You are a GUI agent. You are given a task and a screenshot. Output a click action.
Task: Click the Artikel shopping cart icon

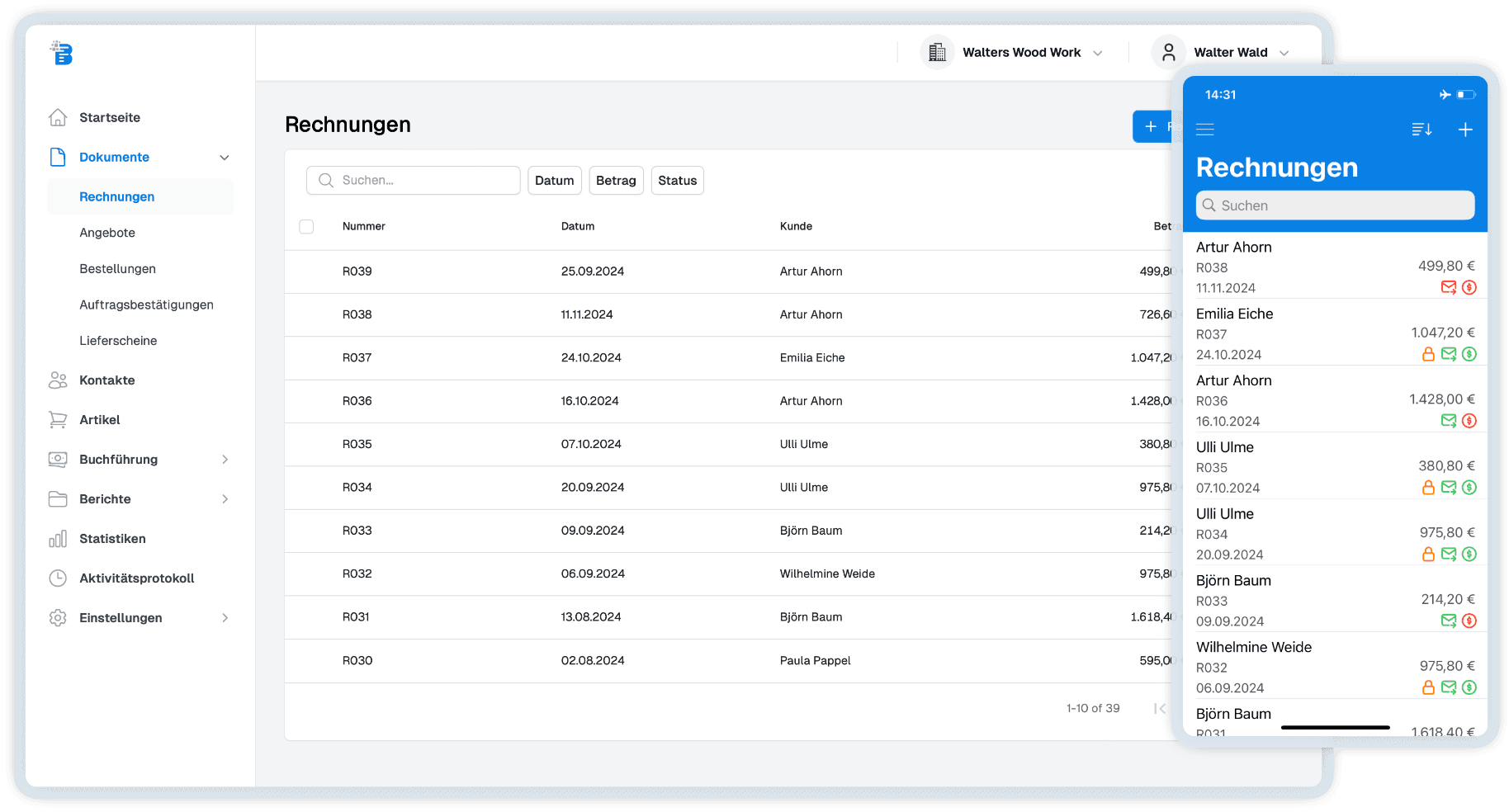click(58, 419)
